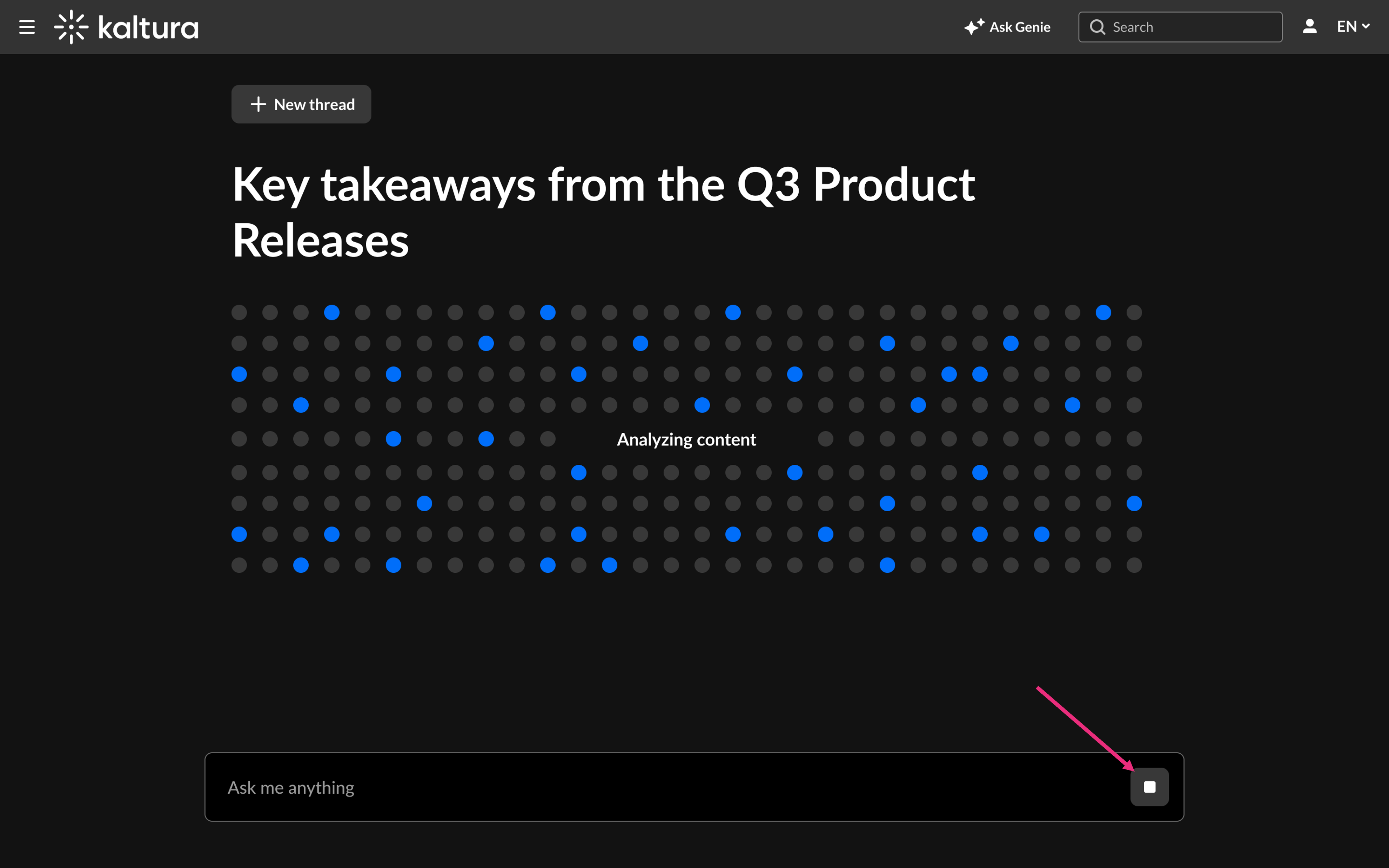Open the hamburger navigation menu
This screenshot has width=1389, height=868.
pos(27,27)
